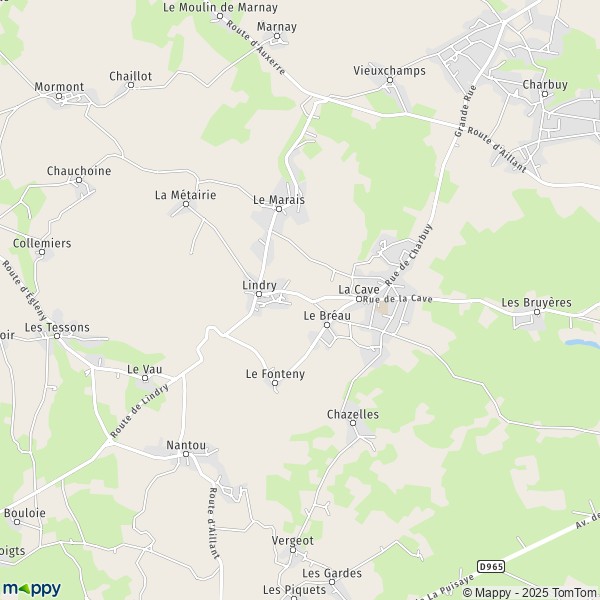Select the Nantou village marker
The width and height of the screenshot is (600, 600).
tap(186, 454)
